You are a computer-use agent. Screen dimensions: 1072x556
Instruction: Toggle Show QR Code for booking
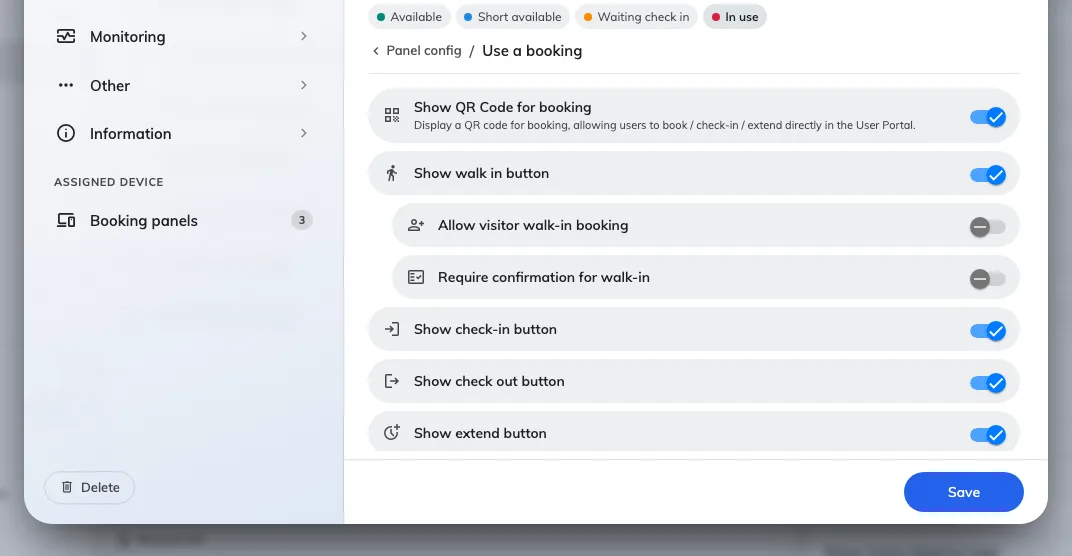coord(988,117)
